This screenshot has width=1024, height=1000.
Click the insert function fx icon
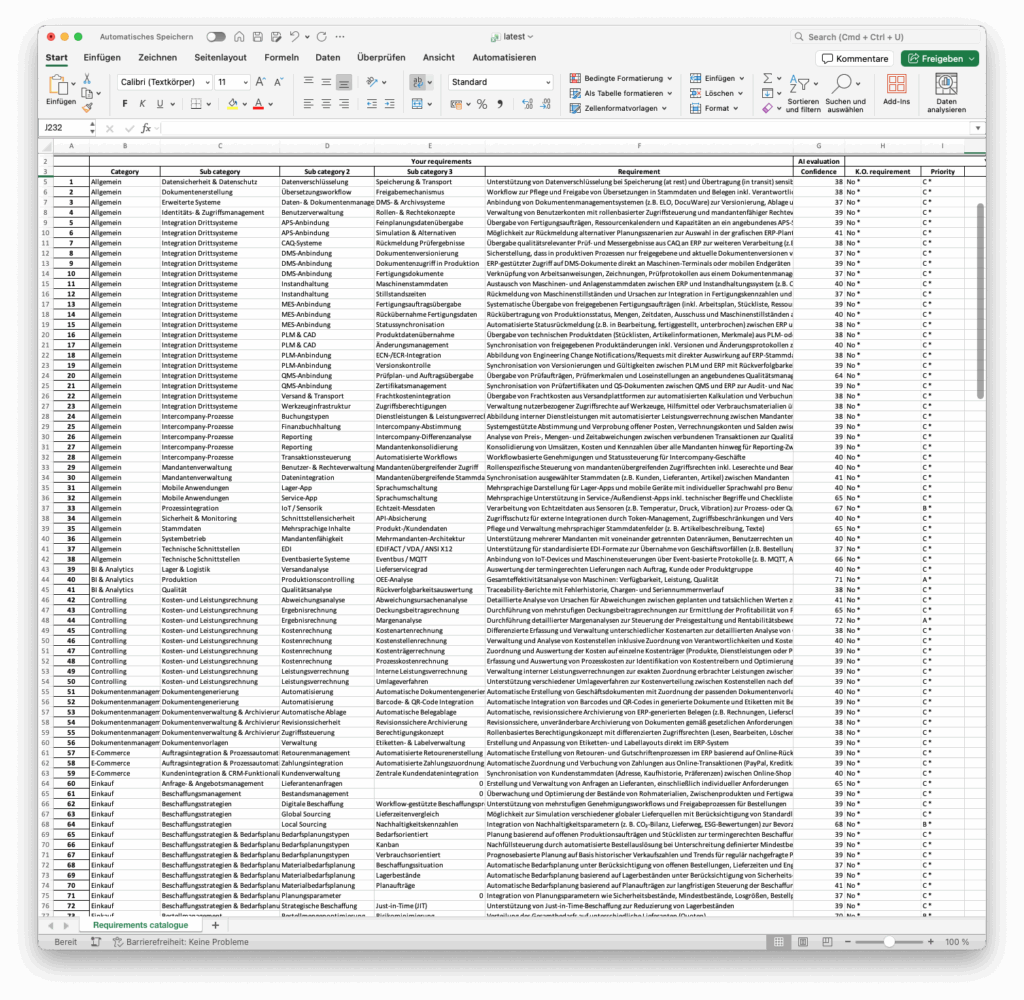[x=146, y=128]
